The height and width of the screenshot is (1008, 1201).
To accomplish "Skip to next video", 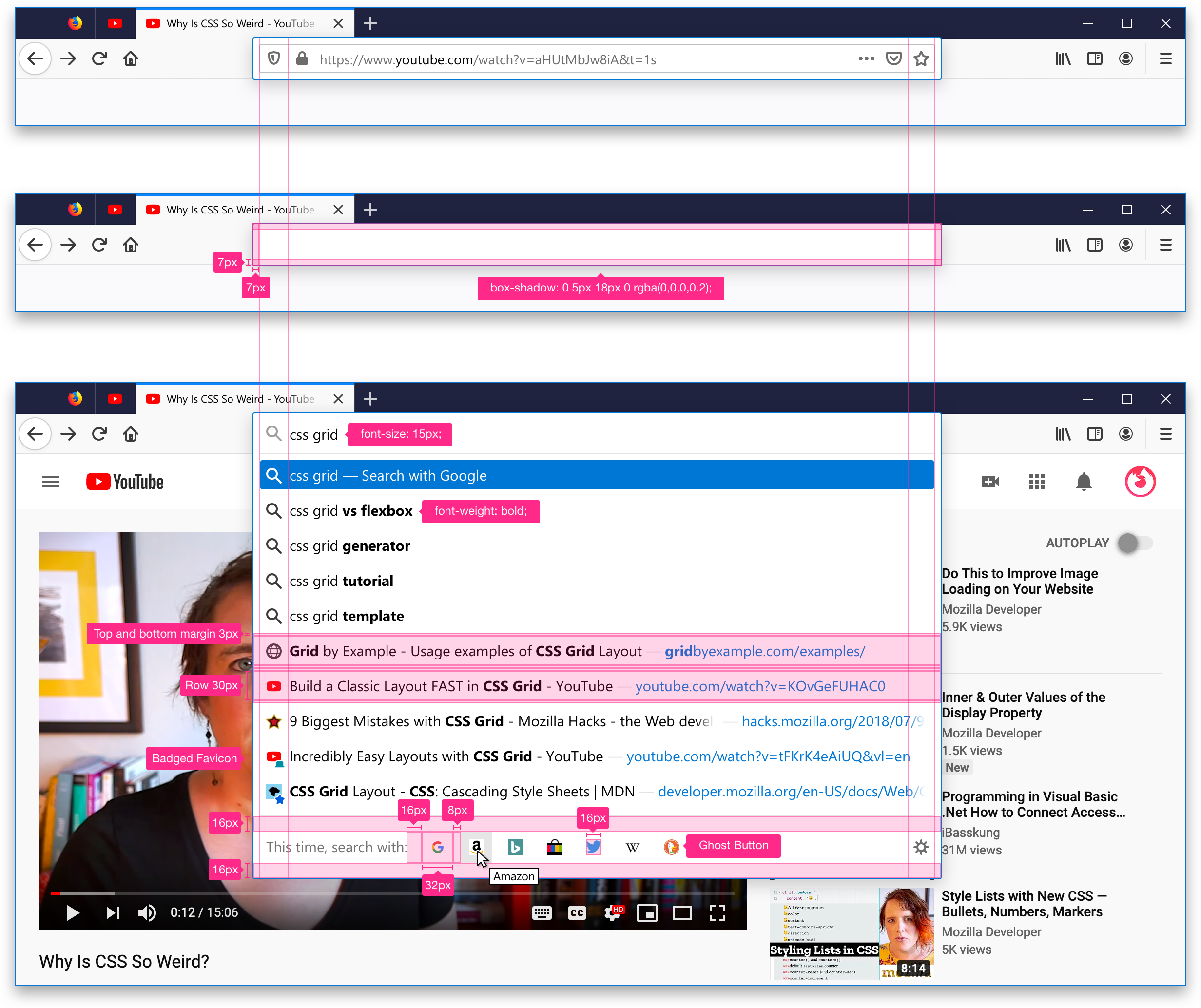I will pos(113,912).
